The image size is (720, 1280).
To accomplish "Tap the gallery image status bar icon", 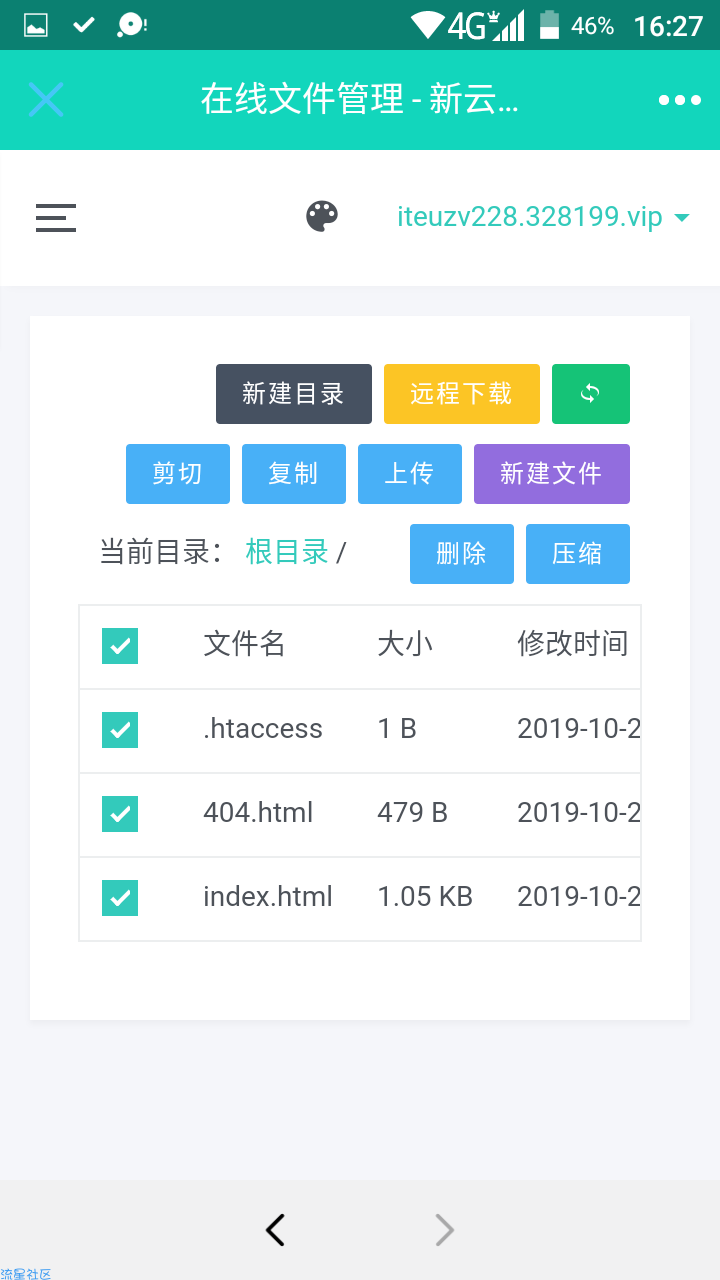I will [36, 25].
